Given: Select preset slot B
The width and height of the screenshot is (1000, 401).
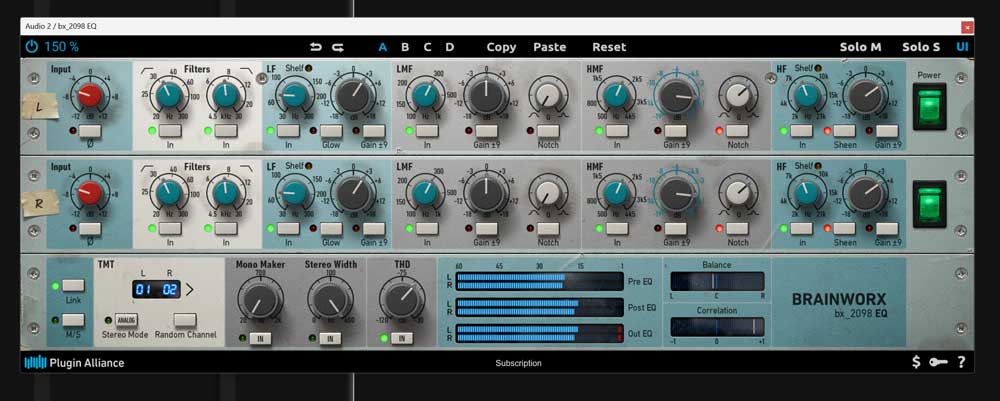Looking at the screenshot, I should click(x=405, y=47).
